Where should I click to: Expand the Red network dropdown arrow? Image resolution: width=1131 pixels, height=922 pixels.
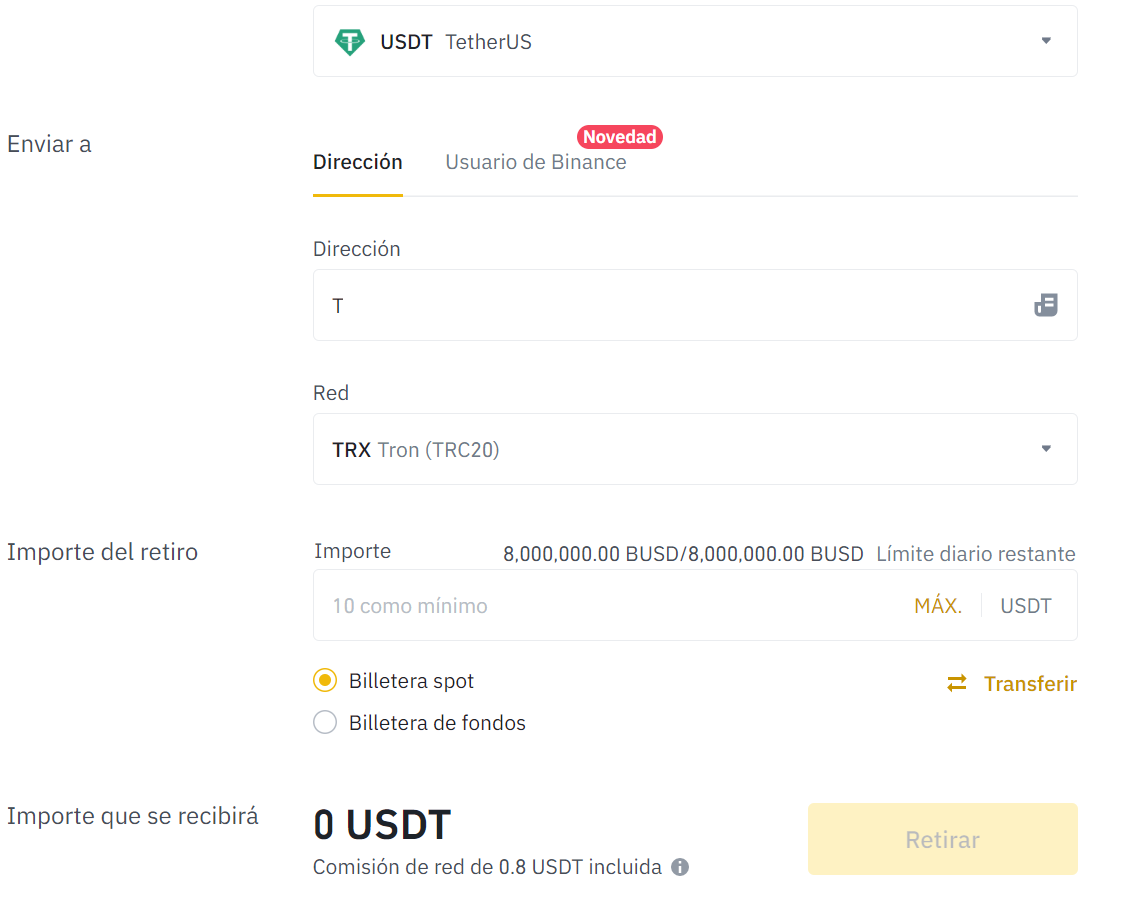tap(1046, 449)
